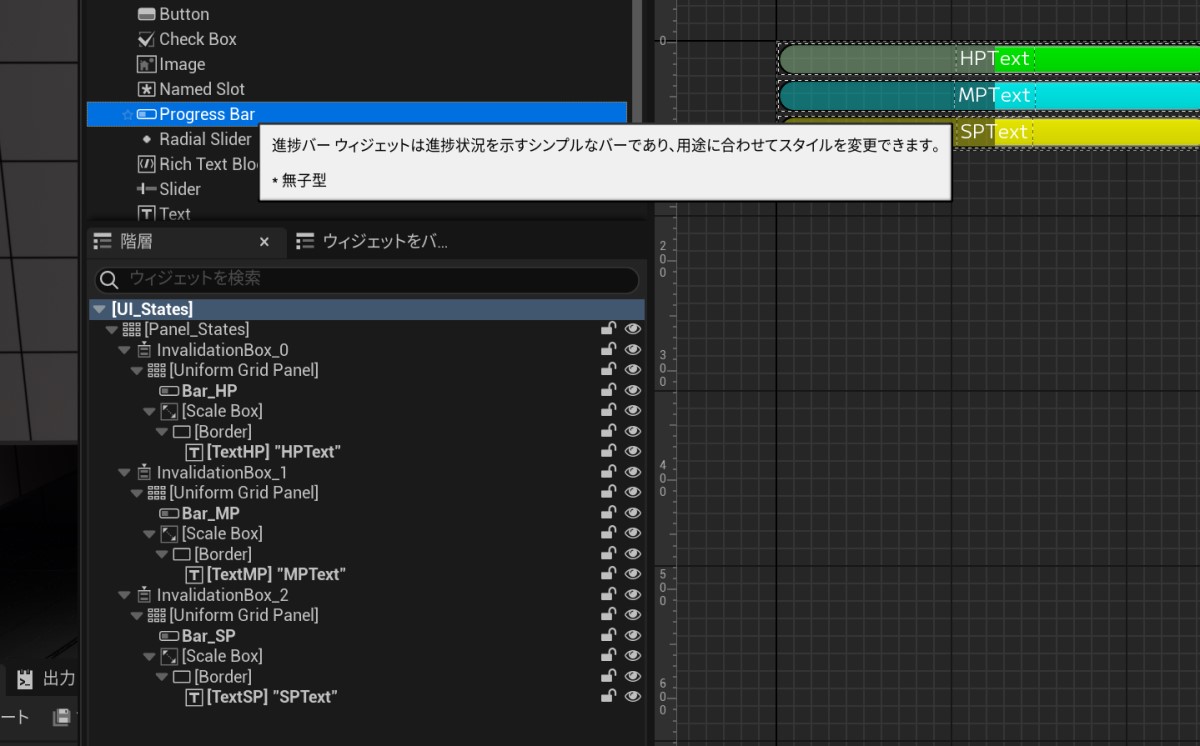The width and height of the screenshot is (1200, 746).
Task: Collapse the InvalidationBox_2 node
Action: point(124,595)
